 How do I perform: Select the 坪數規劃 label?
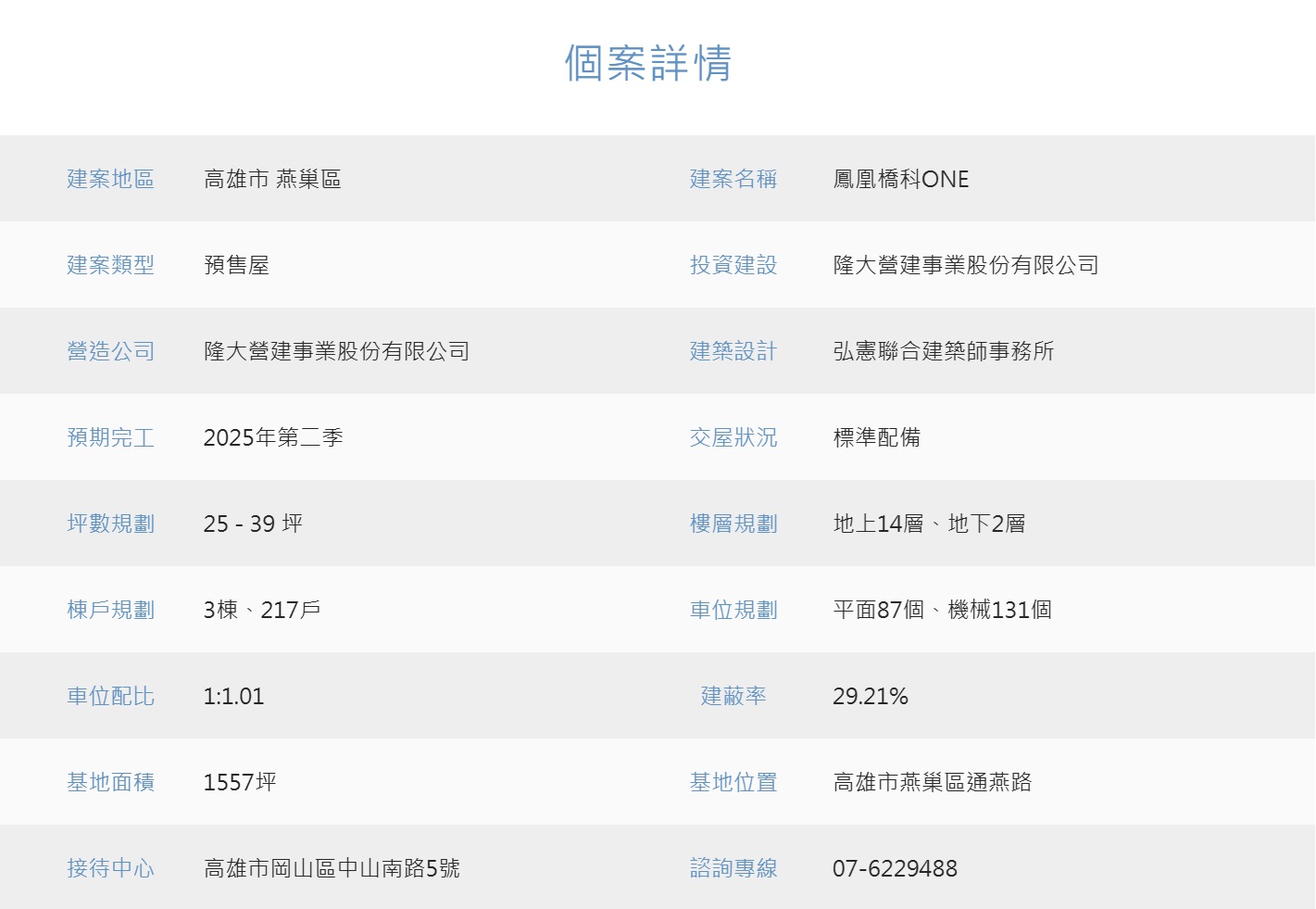(x=110, y=524)
